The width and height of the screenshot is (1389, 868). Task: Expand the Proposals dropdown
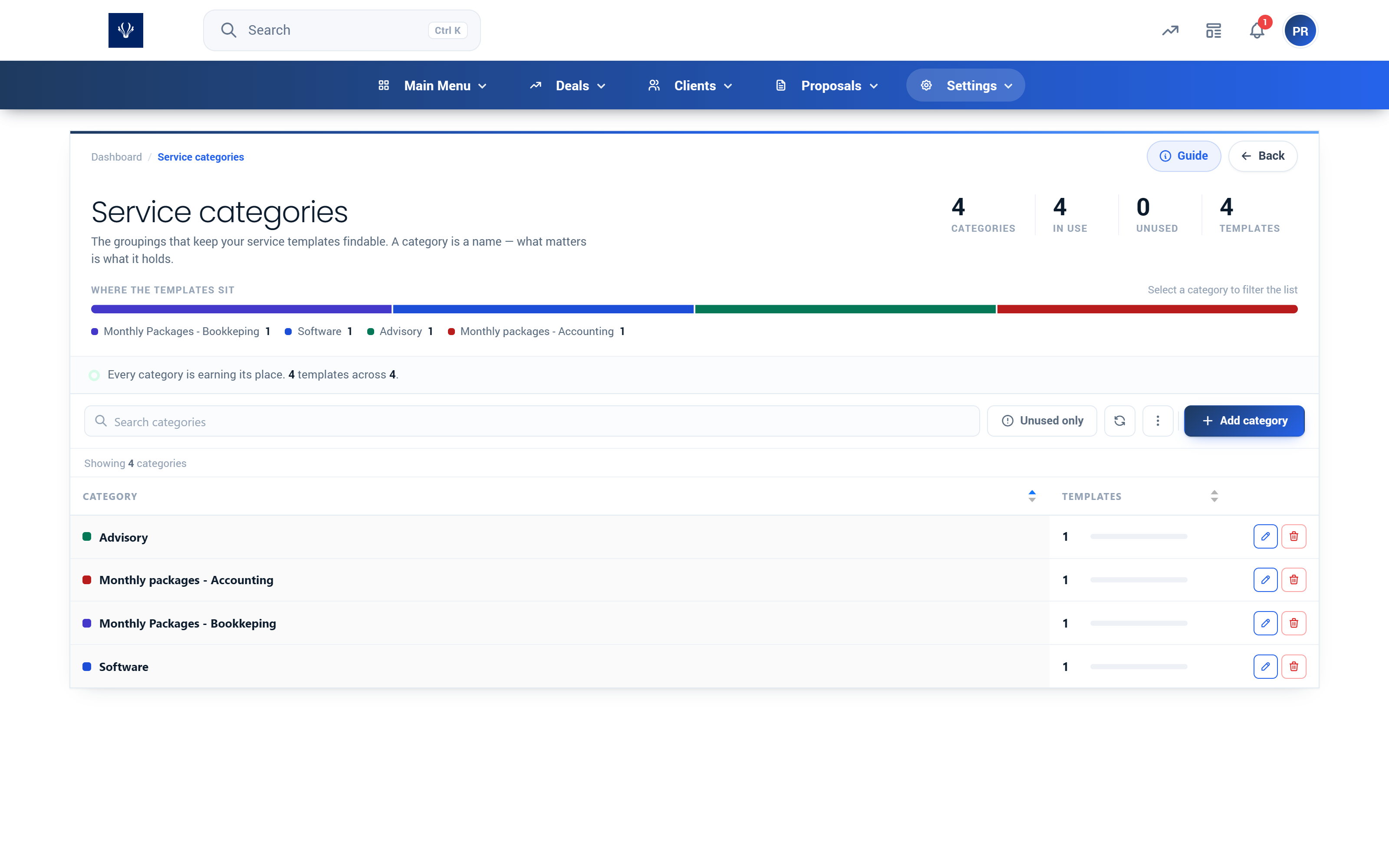point(826,85)
